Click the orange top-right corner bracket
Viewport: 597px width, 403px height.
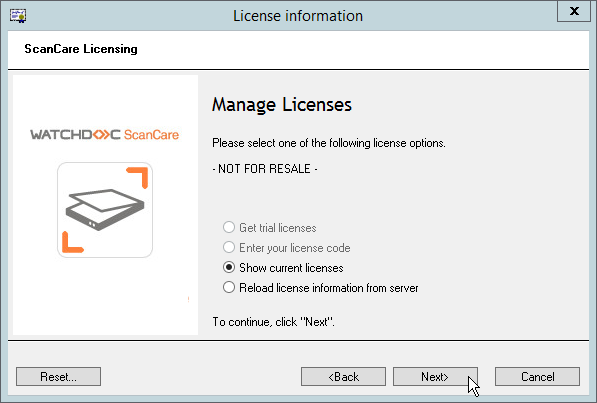[137, 177]
